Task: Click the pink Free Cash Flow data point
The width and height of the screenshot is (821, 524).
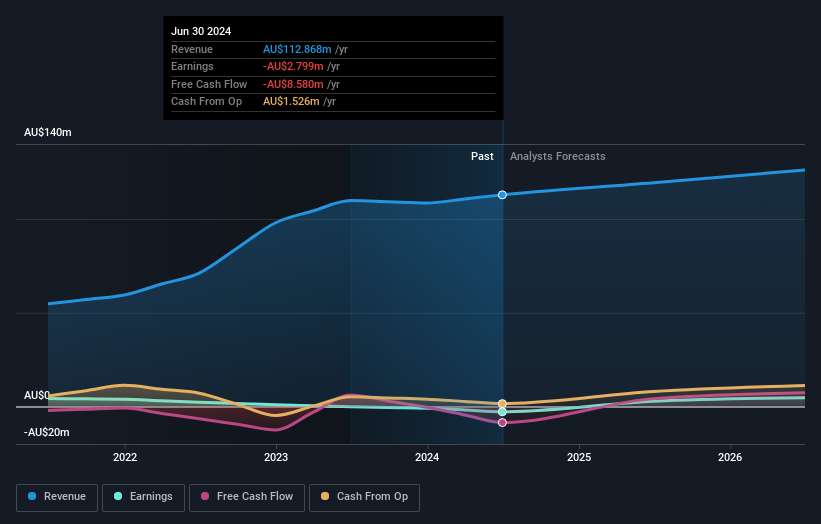Action: click(502, 422)
